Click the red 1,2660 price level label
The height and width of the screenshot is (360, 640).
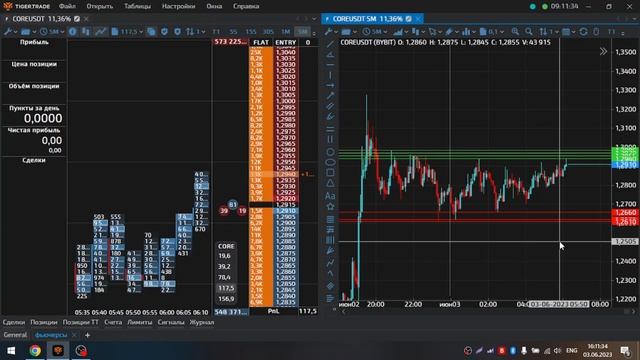coord(625,213)
